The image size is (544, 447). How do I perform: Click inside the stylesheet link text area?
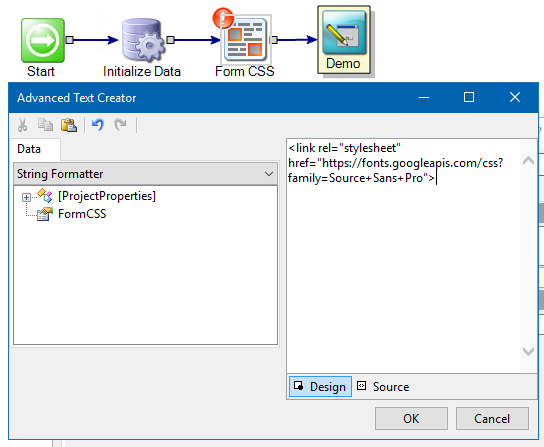point(403,256)
